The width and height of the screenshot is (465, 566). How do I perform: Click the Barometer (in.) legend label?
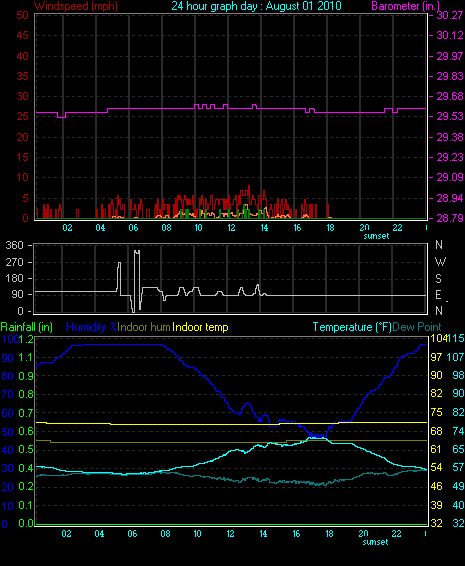[405, 6]
